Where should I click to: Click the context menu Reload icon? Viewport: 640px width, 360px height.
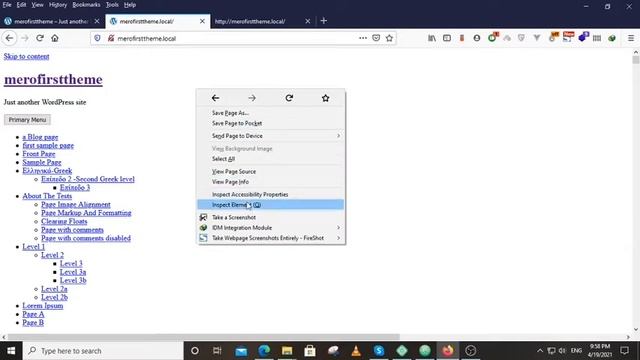coord(289,98)
